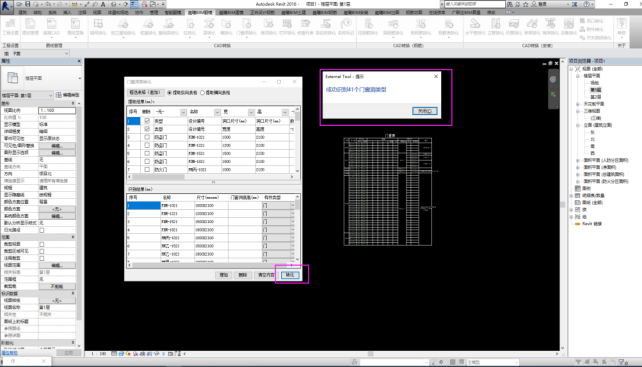Open component type dropdown for first recognized row
This screenshot has width=642, height=367.
point(292,205)
